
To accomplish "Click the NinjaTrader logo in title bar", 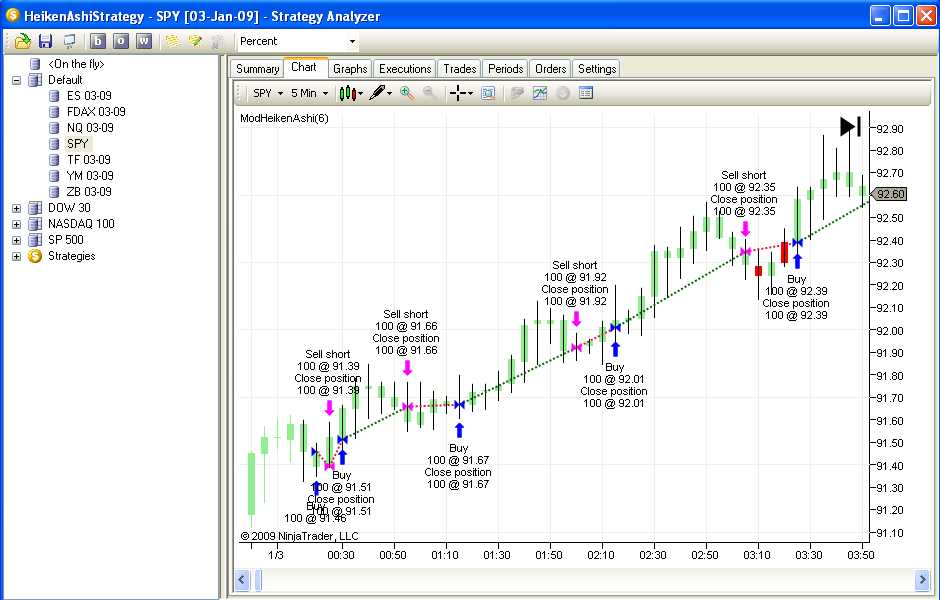I will (x=12, y=15).
